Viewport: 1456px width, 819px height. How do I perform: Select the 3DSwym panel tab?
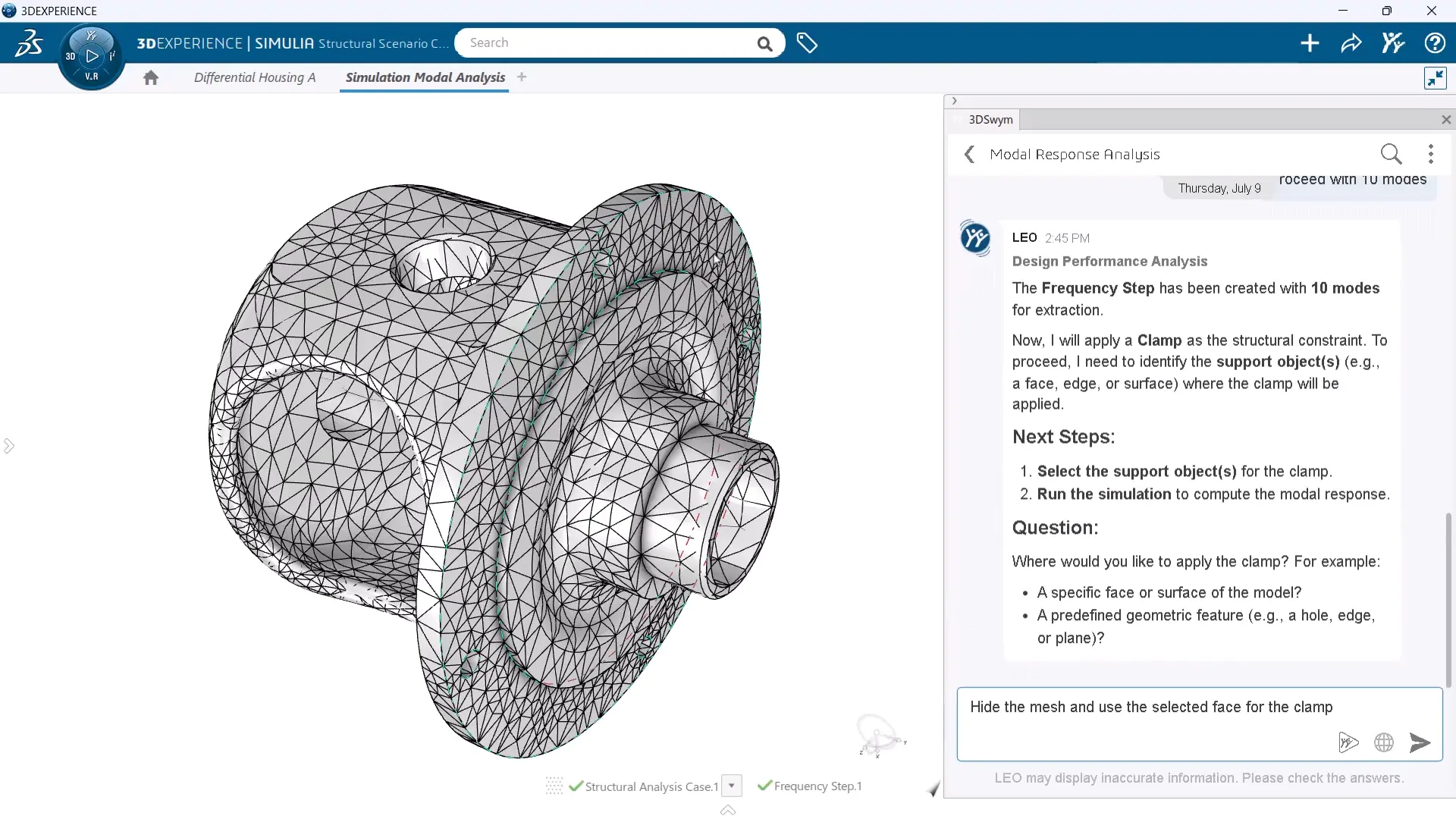[990, 120]
